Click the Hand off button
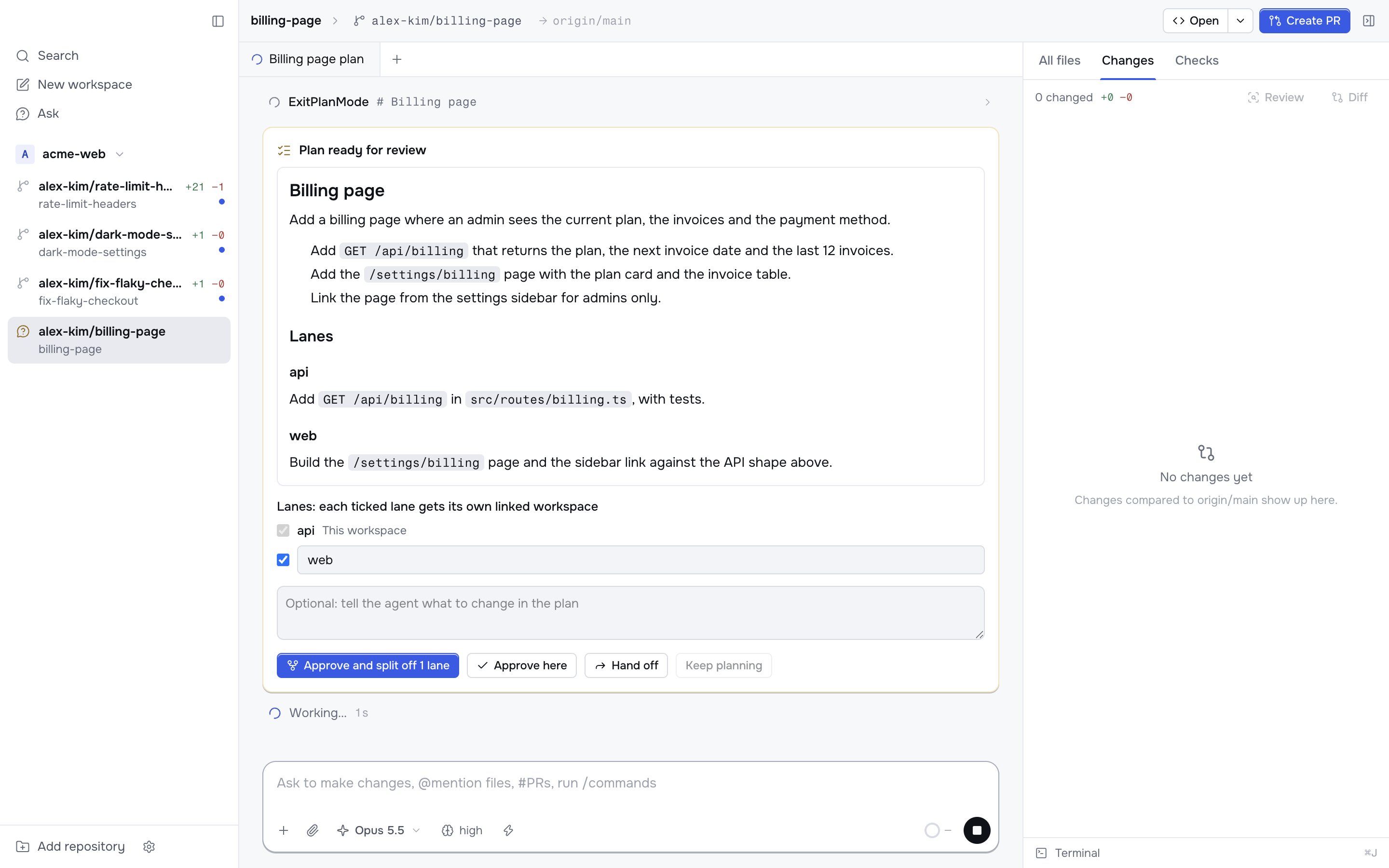 coord(626,665)
